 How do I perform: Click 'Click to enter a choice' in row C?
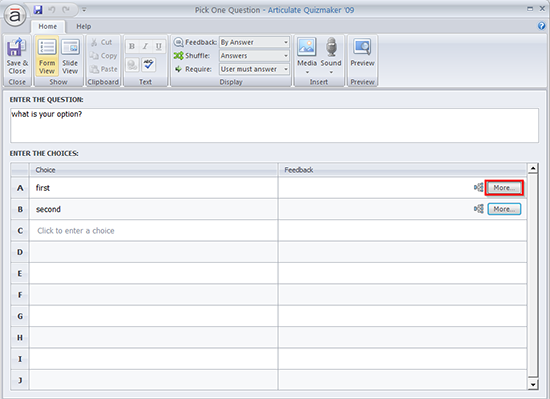click(x=76, y=231)
